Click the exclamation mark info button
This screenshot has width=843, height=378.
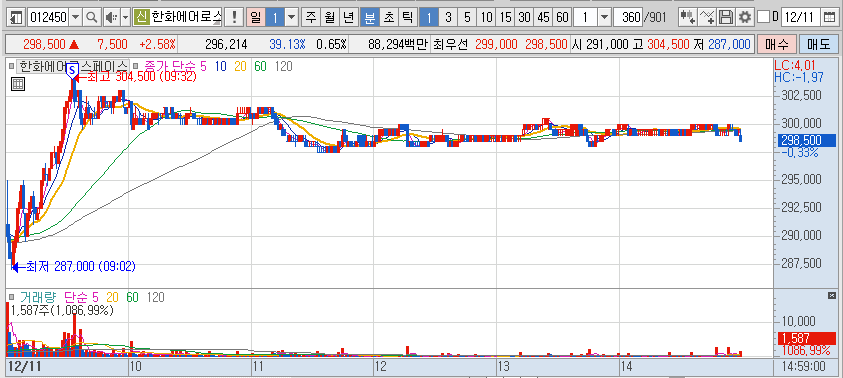pos(234,18)
